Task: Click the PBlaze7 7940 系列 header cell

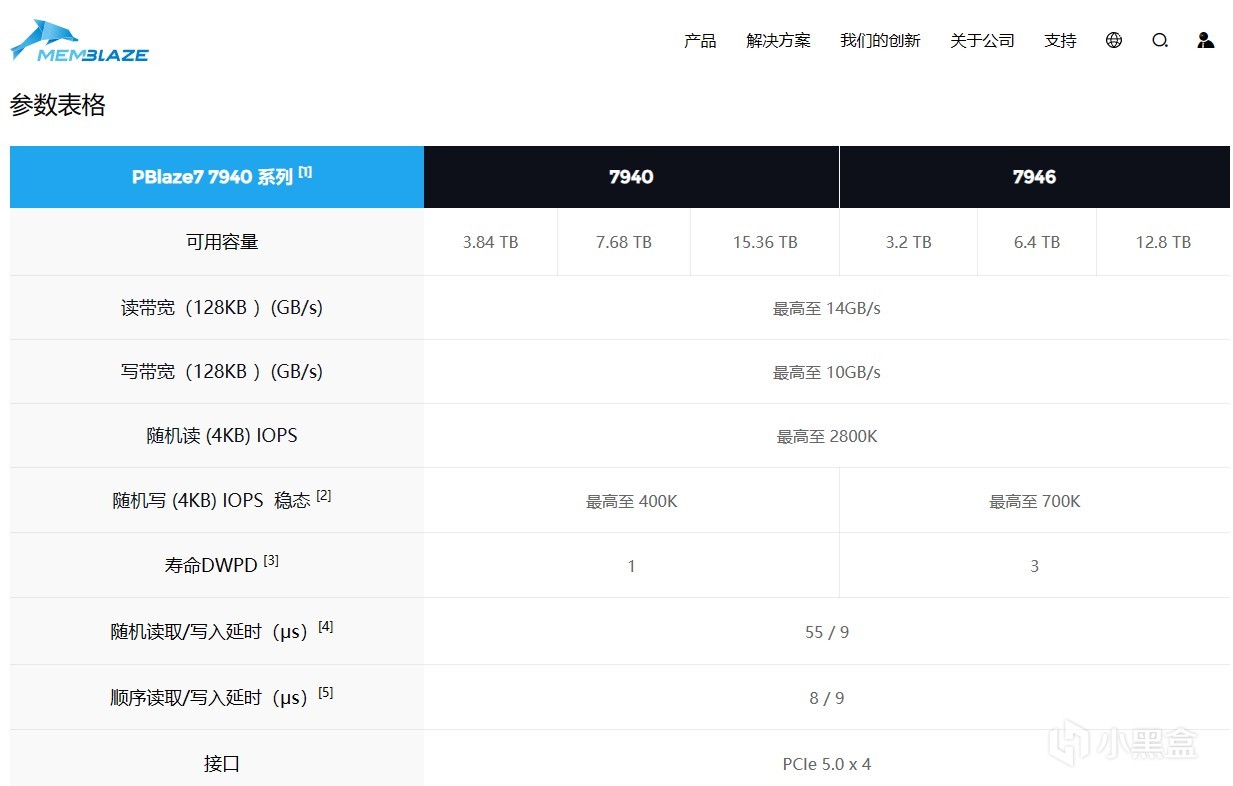Action: pyautogui.click(x=217, y=177)
